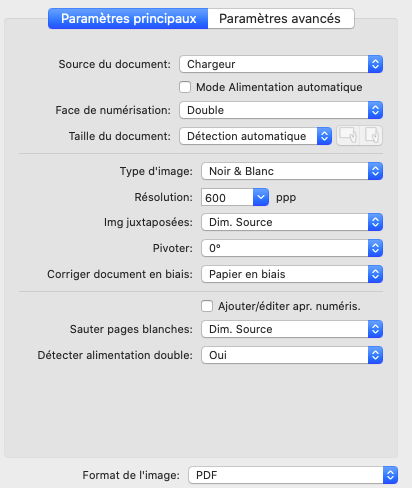The image size is (412, 488).
Task: Open Format de l'image dropdown showing PDF
Action: tap(293, 475)
